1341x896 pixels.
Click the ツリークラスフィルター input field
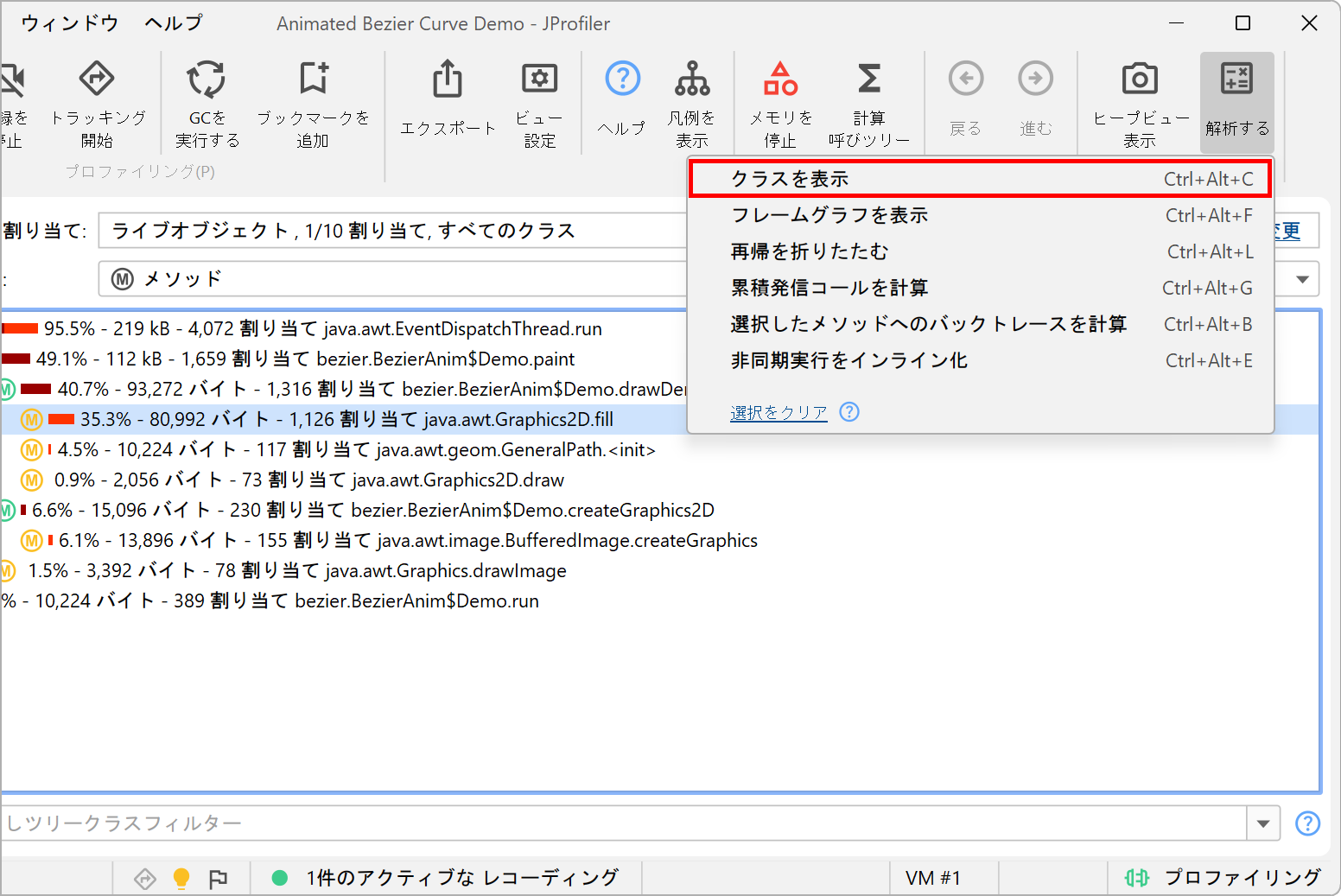point(622,823)
